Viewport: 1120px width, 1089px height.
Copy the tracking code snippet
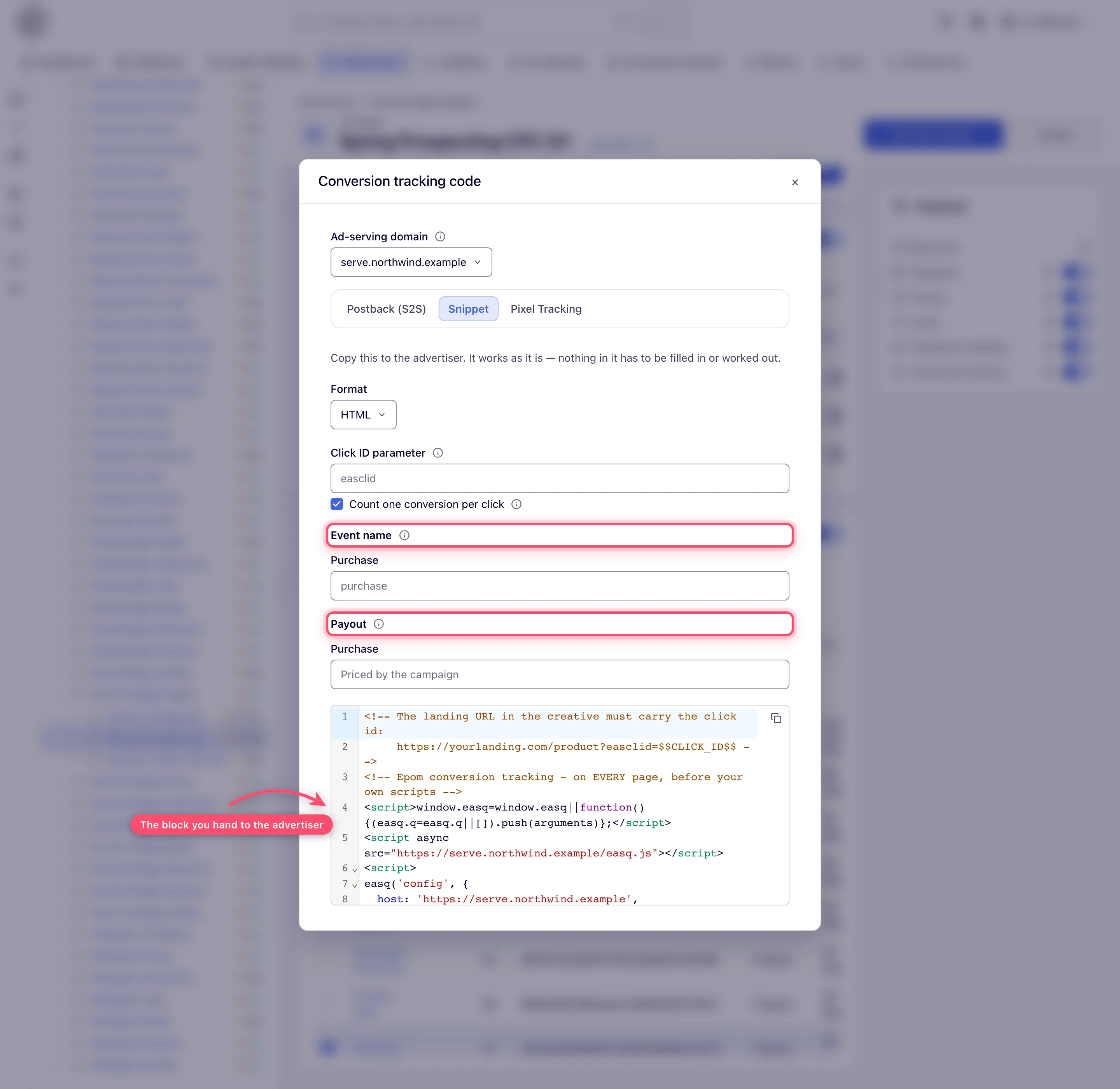pos(776,718)
